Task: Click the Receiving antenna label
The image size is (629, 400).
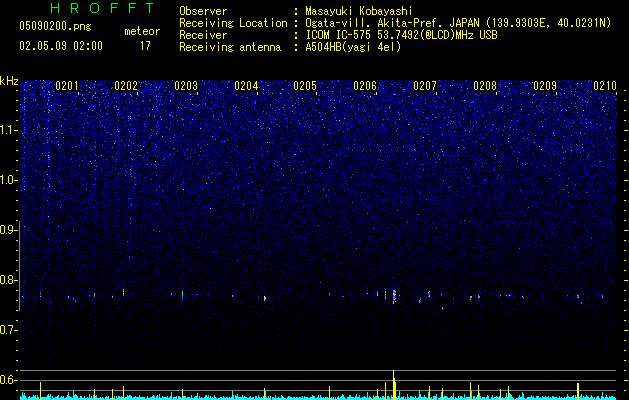Action: (230, 47)
